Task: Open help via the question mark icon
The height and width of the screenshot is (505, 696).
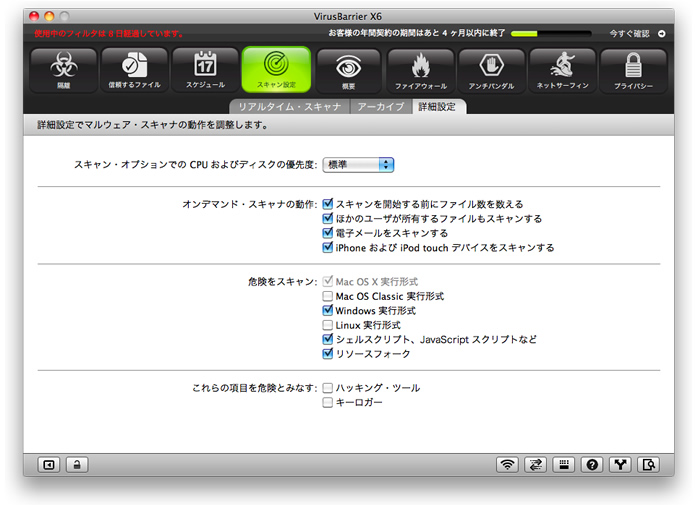Action: (x=592, y=465)
